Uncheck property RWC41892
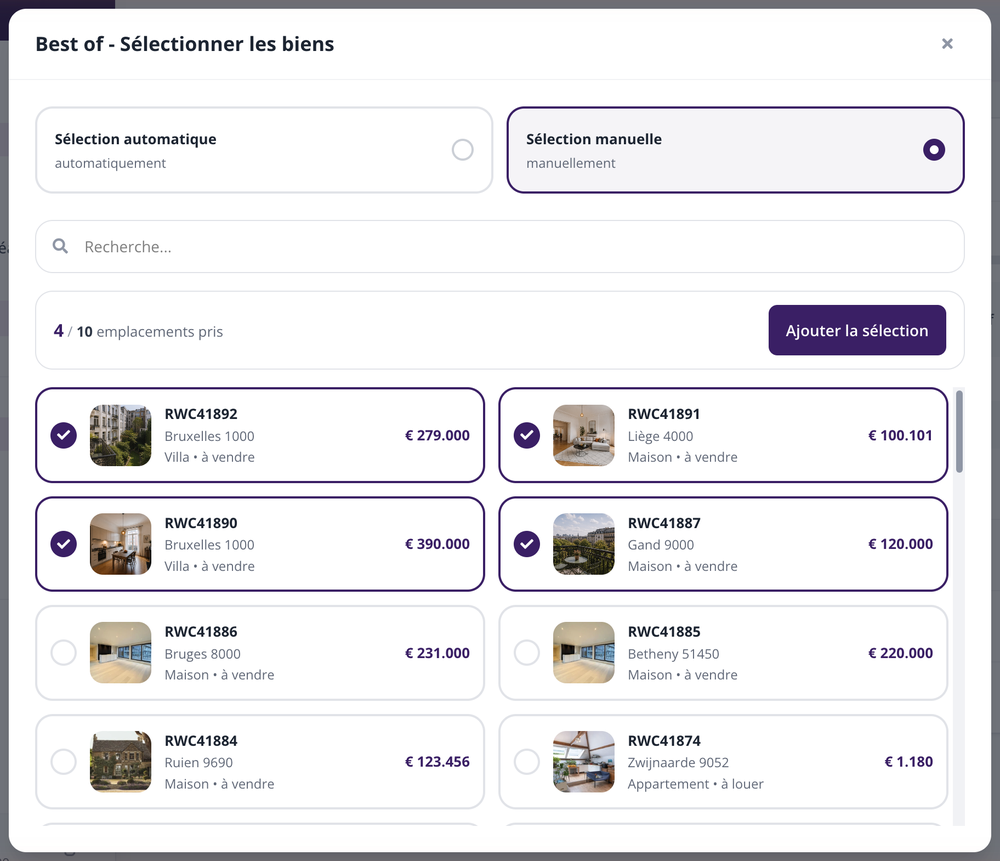 (x=64, y=435)
